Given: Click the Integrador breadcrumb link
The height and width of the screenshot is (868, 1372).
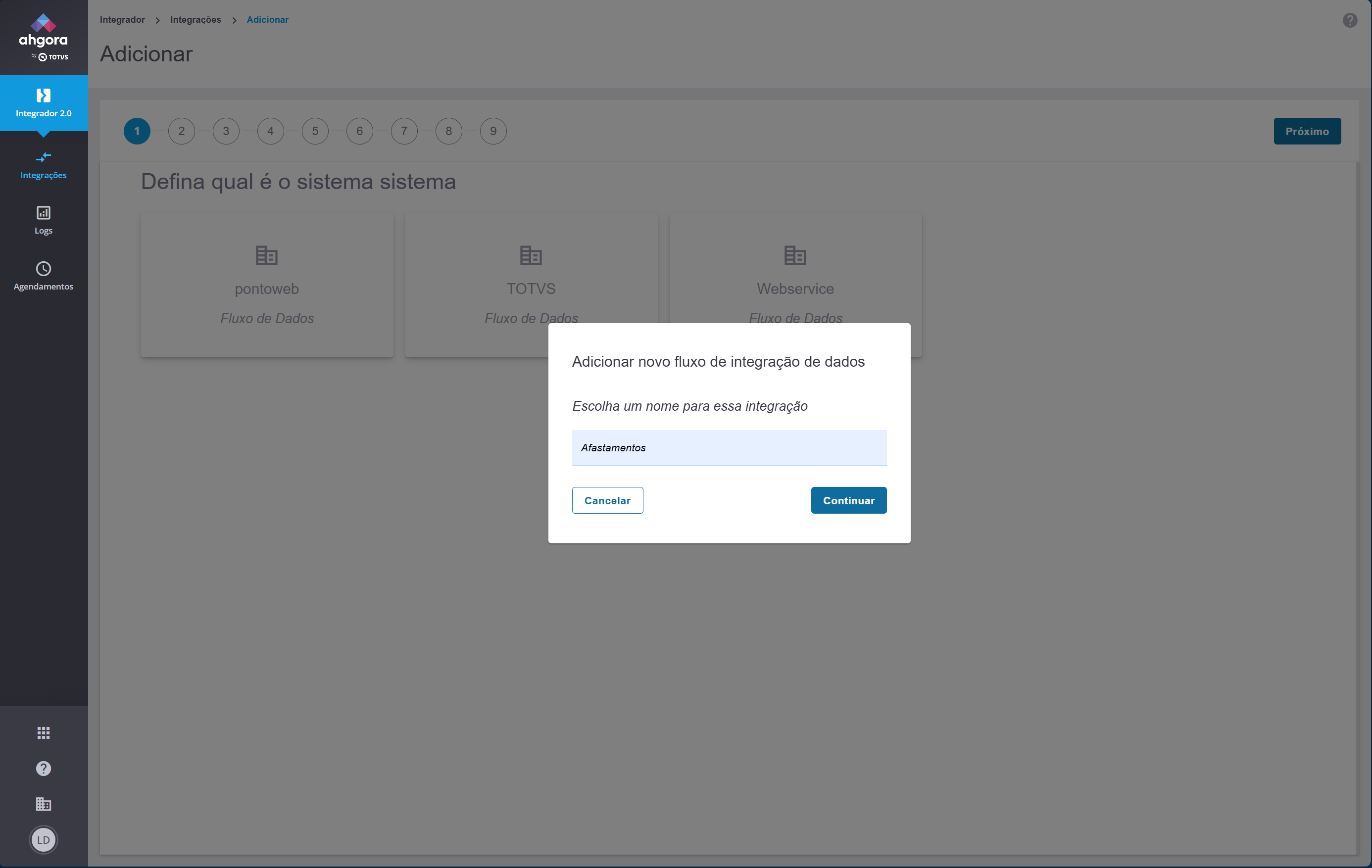Looking at the screenshot, I should pyautogui.click(x=122, y=19).
